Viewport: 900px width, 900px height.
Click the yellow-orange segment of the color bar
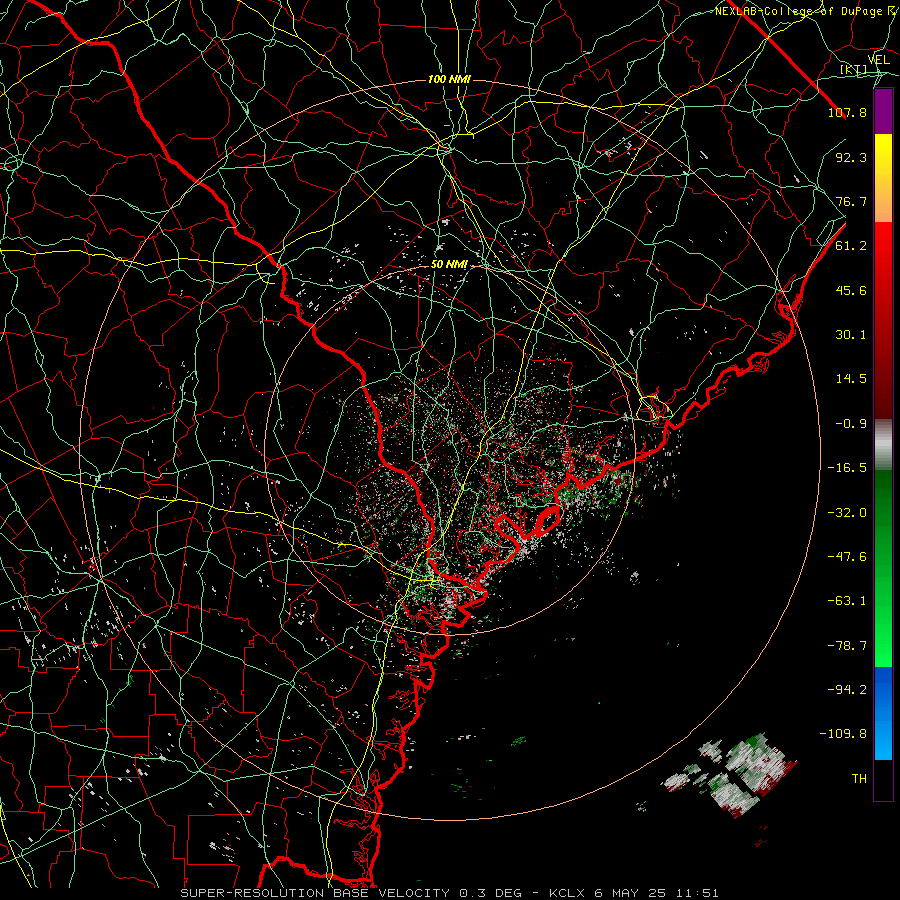pos(883,178)
